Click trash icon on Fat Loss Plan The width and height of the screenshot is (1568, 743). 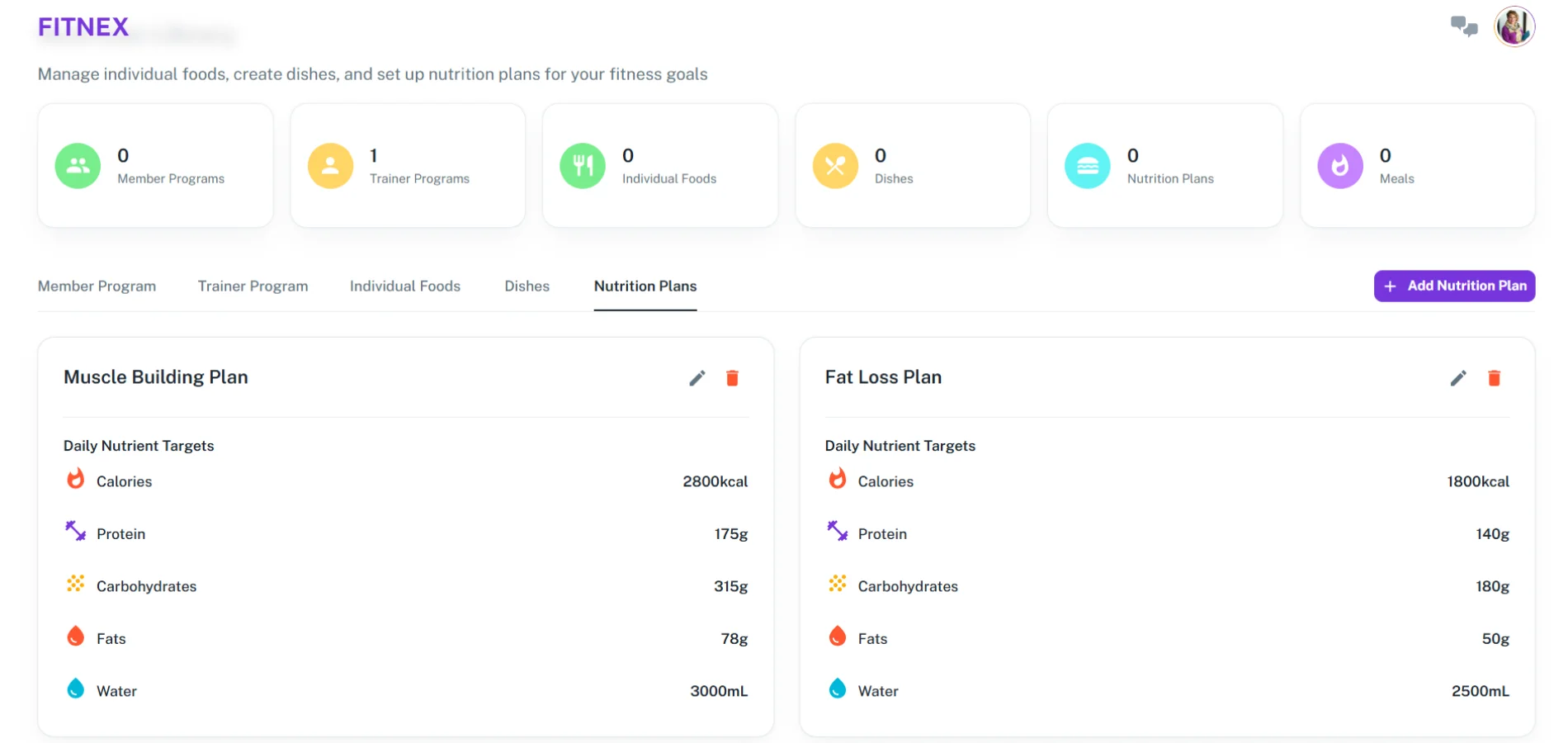[1494, 378]
